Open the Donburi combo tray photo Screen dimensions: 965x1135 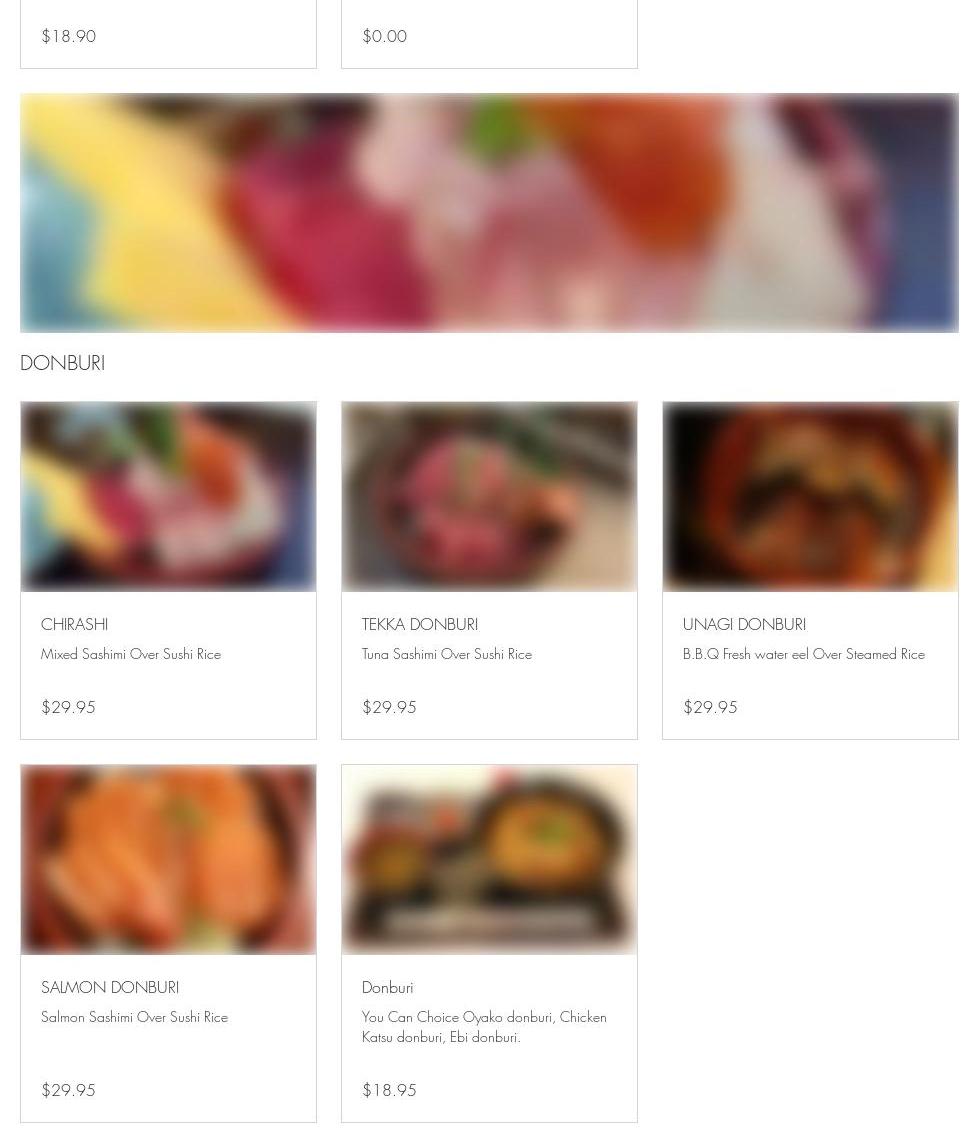489,859
